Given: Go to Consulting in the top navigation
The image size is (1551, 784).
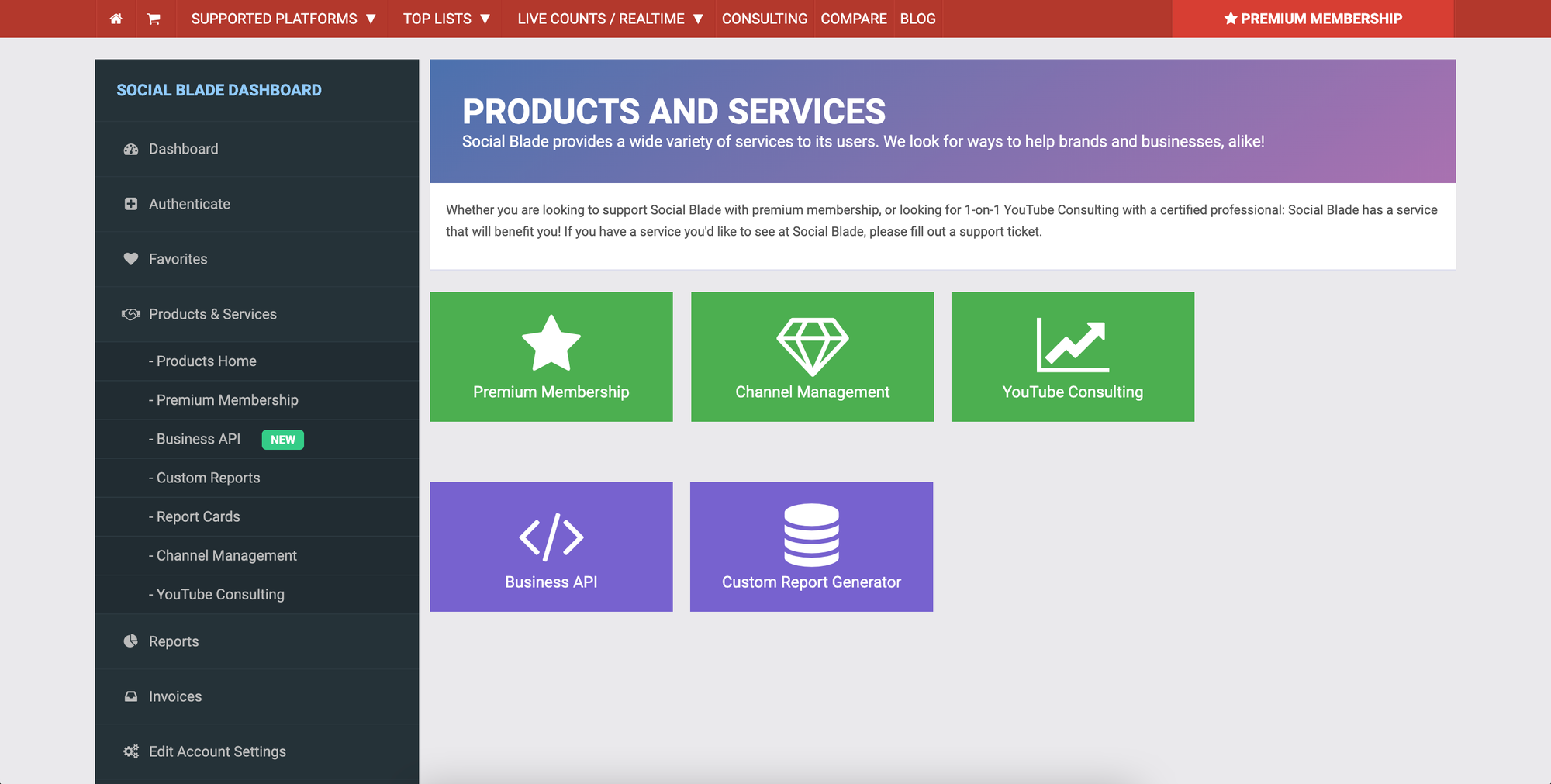Looking at the screenshot, I should tap(765, 19).
